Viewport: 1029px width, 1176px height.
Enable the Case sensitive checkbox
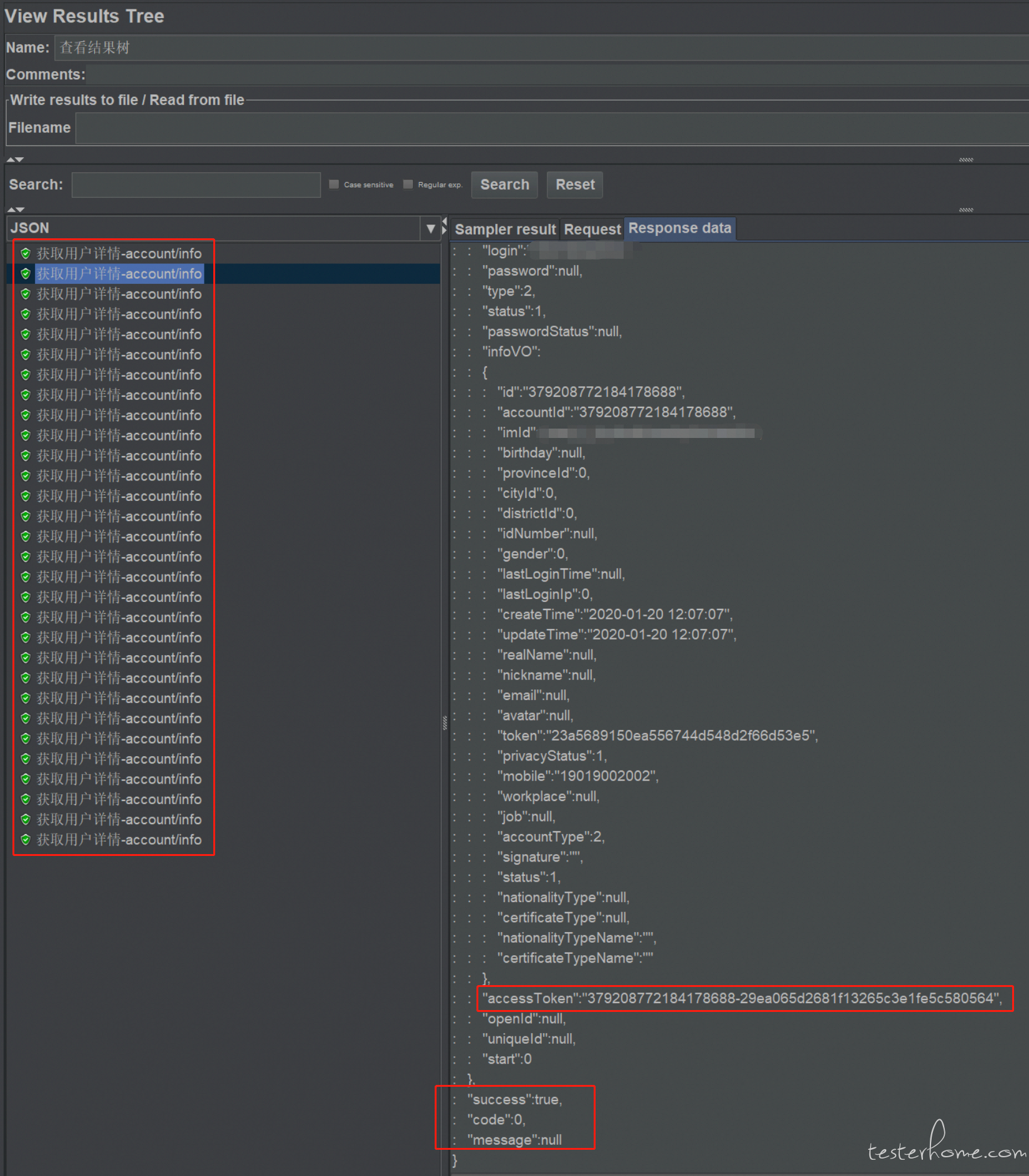(x=334, y=184)
